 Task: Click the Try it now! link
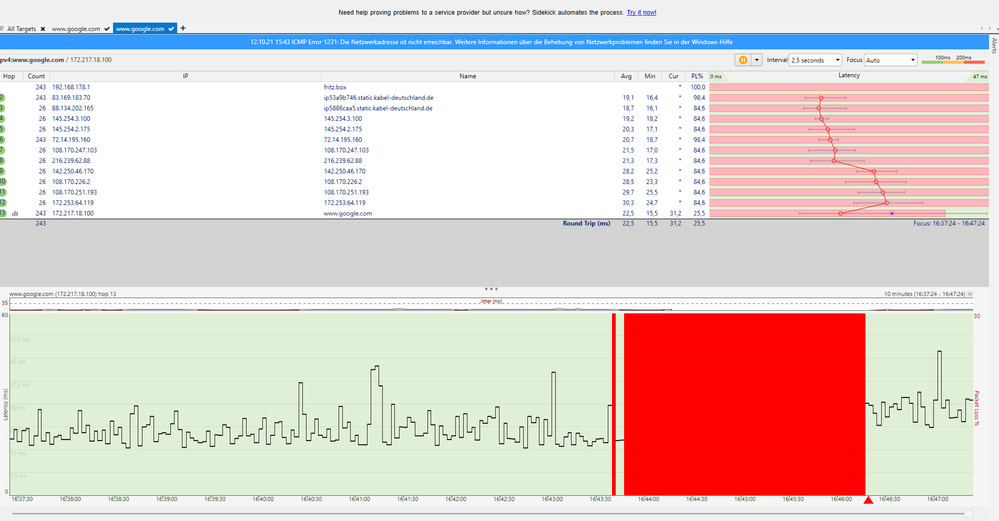[640, 12]
